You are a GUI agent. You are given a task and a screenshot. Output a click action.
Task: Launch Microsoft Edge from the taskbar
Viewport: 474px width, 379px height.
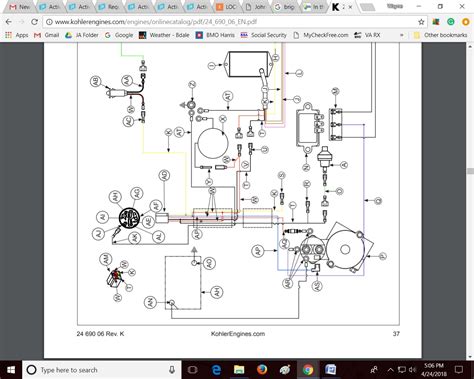[217, 370]
